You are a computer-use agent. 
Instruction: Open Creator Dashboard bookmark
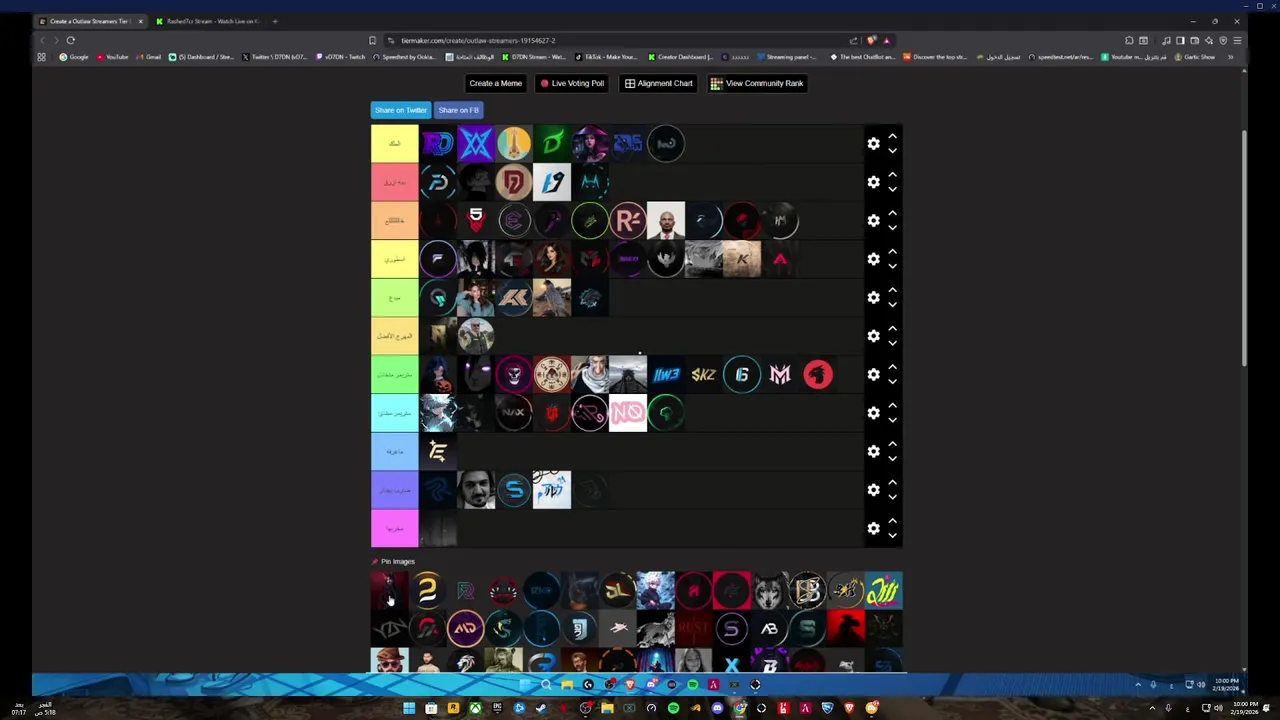tap(681, 57)
